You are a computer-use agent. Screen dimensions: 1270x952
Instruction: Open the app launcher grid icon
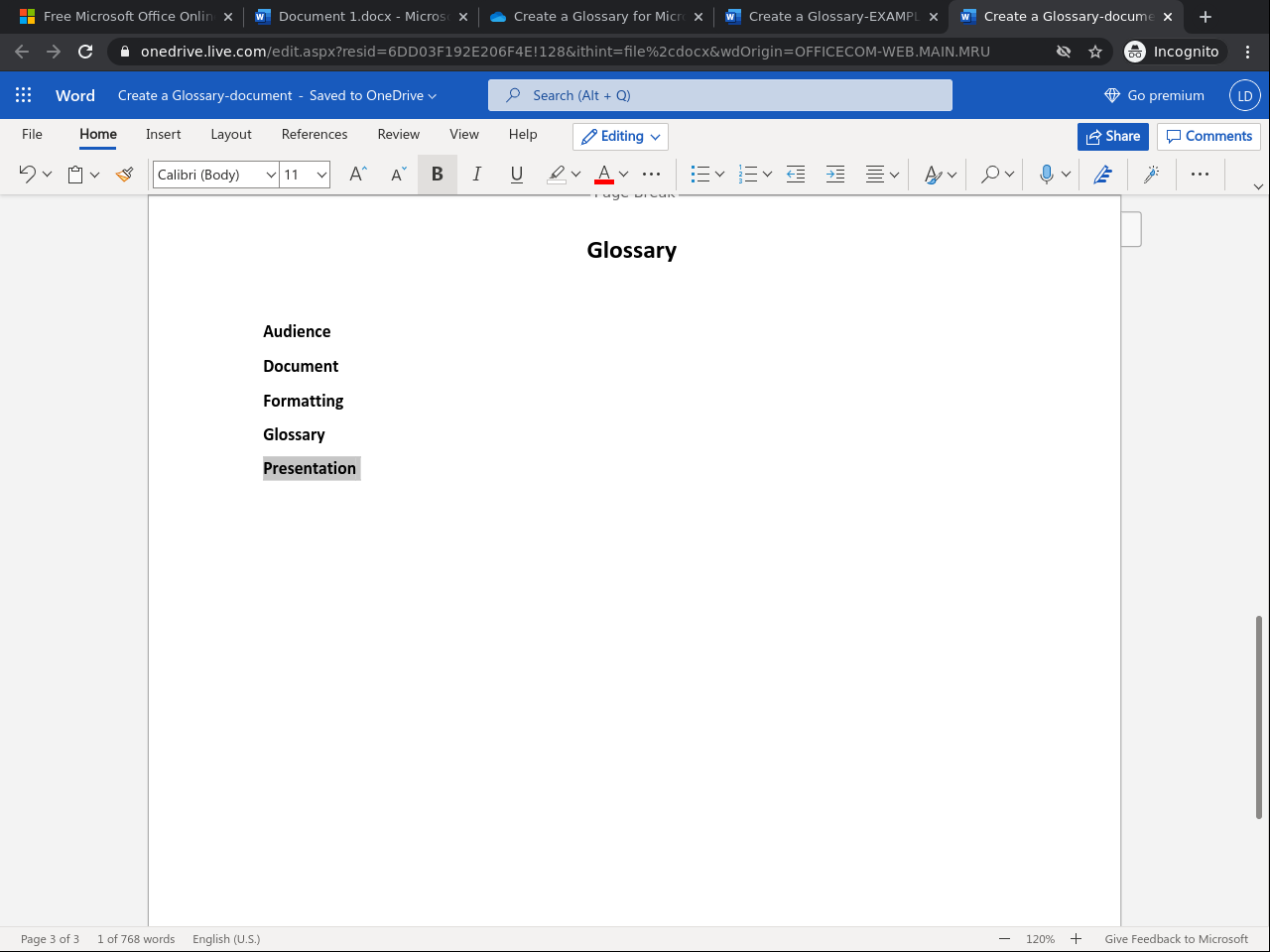point(24,95)
